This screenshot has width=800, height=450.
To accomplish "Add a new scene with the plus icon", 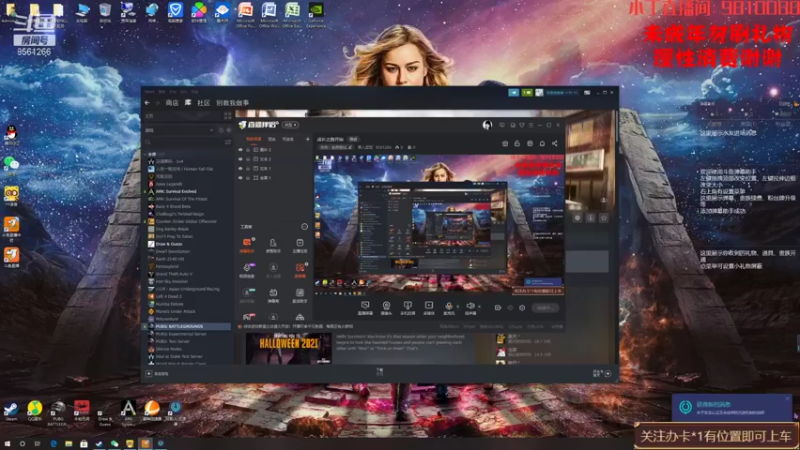I will click(x=308, y=139).
